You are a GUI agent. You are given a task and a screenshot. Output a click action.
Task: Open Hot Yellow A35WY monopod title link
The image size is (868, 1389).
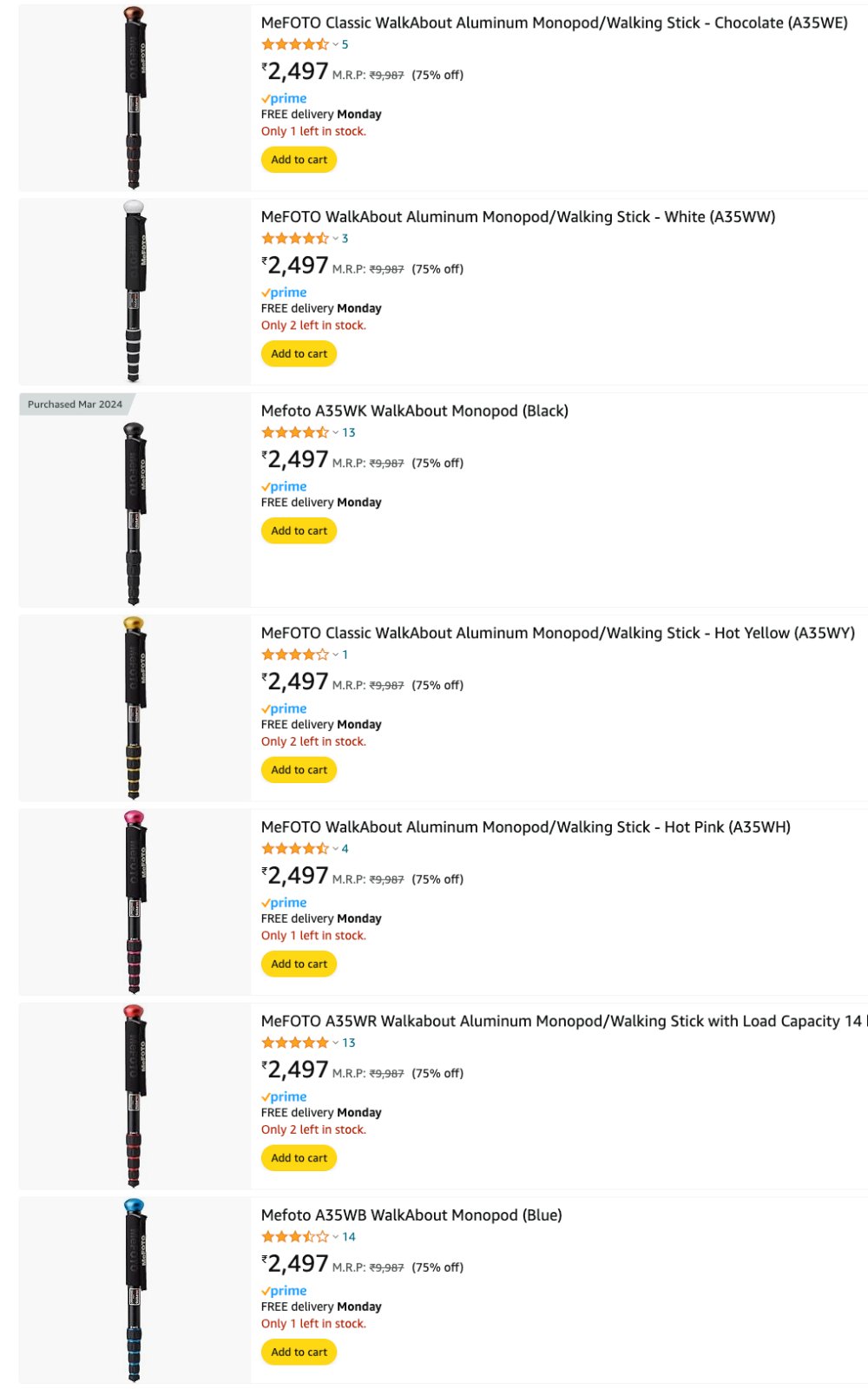point(558,633)
